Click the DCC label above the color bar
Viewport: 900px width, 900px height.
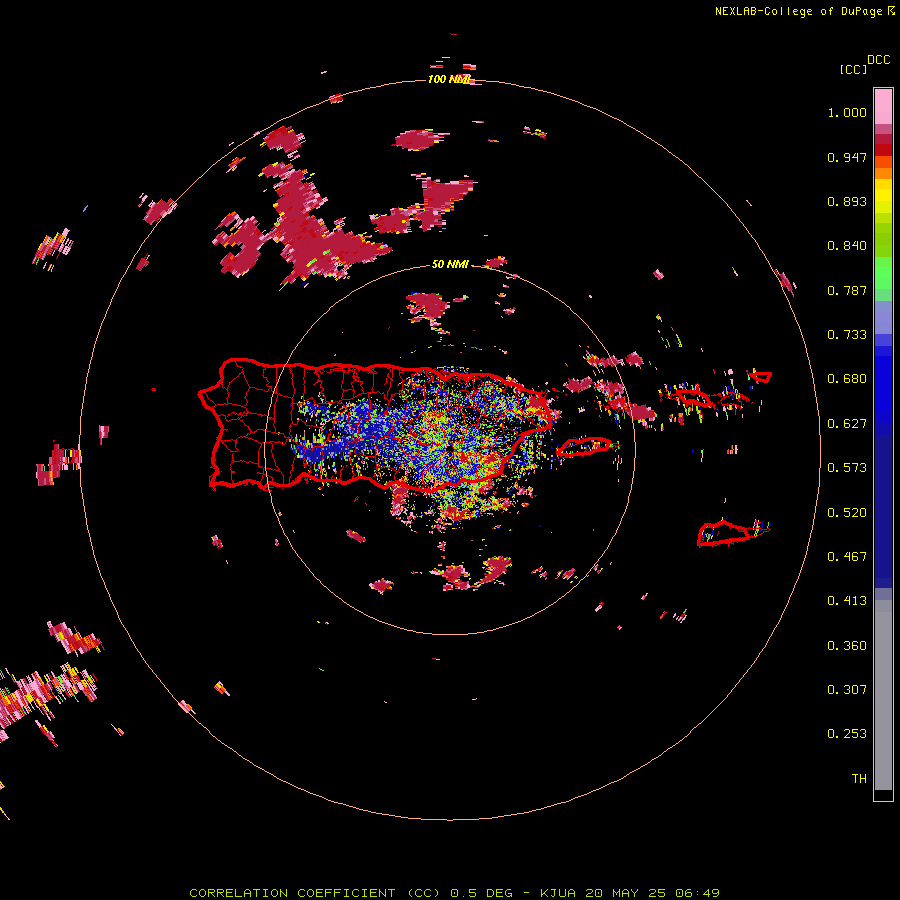(878, 60)
